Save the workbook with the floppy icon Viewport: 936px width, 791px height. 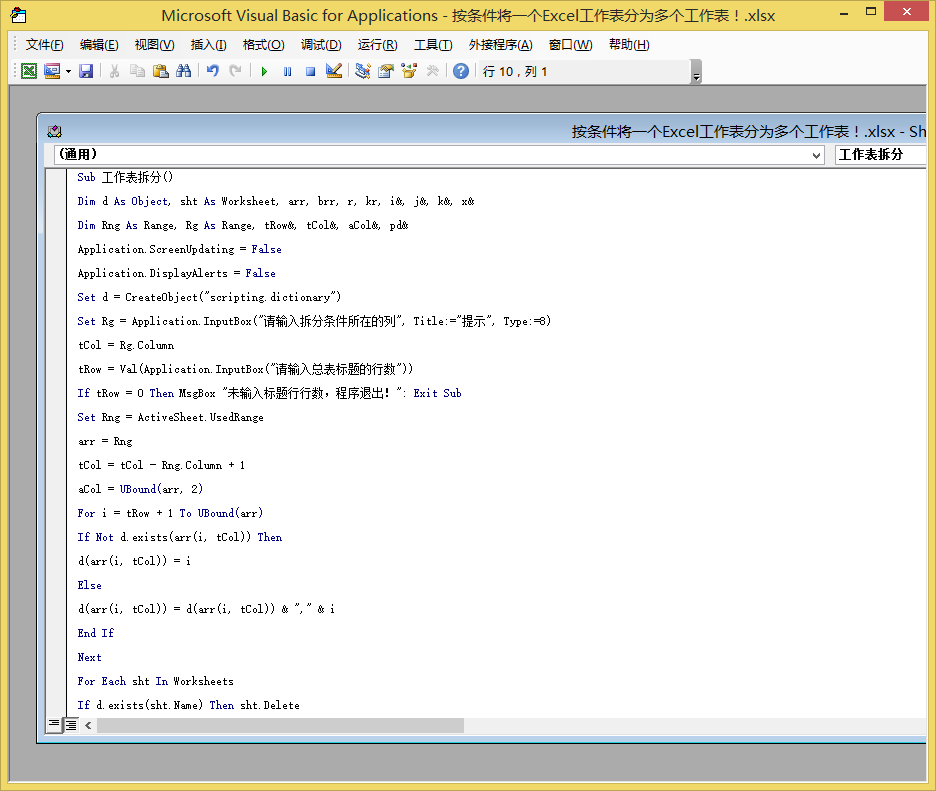point(86,72)
